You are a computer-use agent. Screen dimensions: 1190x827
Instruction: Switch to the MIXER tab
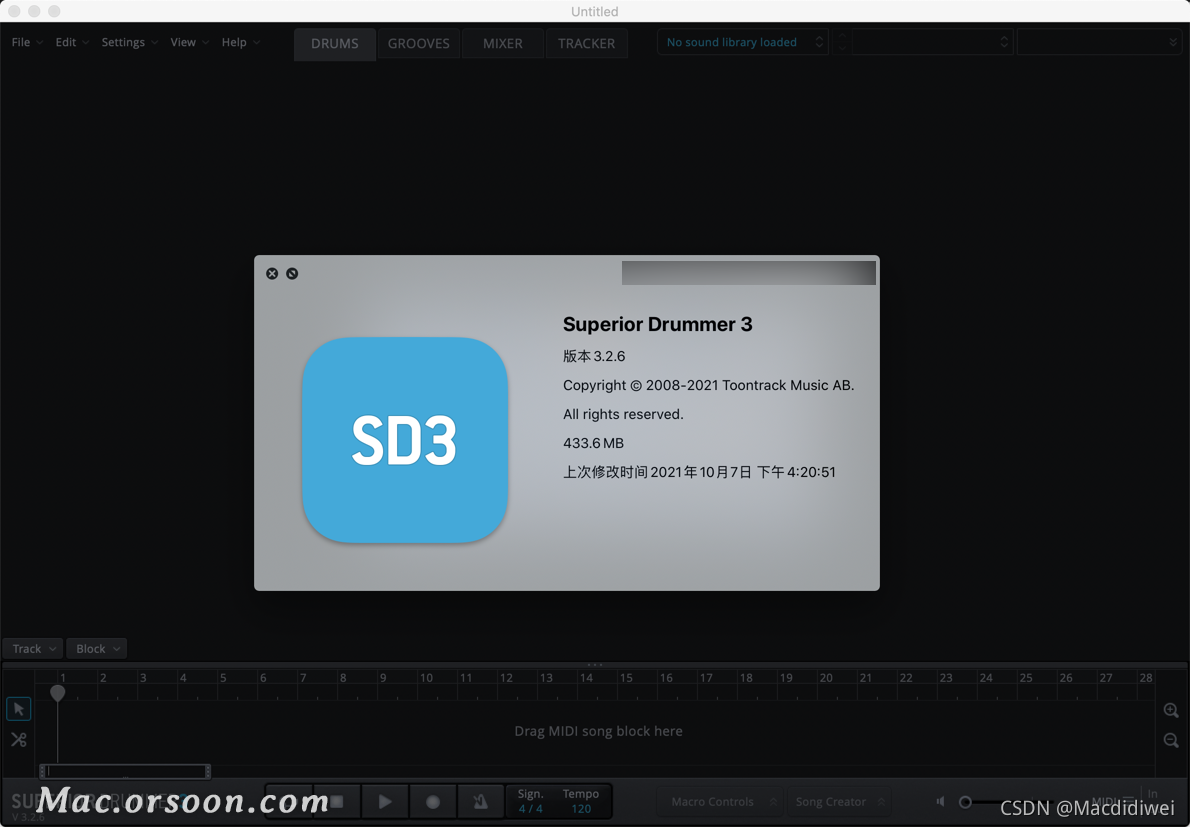pyautogui.click(x=502, y=43)
